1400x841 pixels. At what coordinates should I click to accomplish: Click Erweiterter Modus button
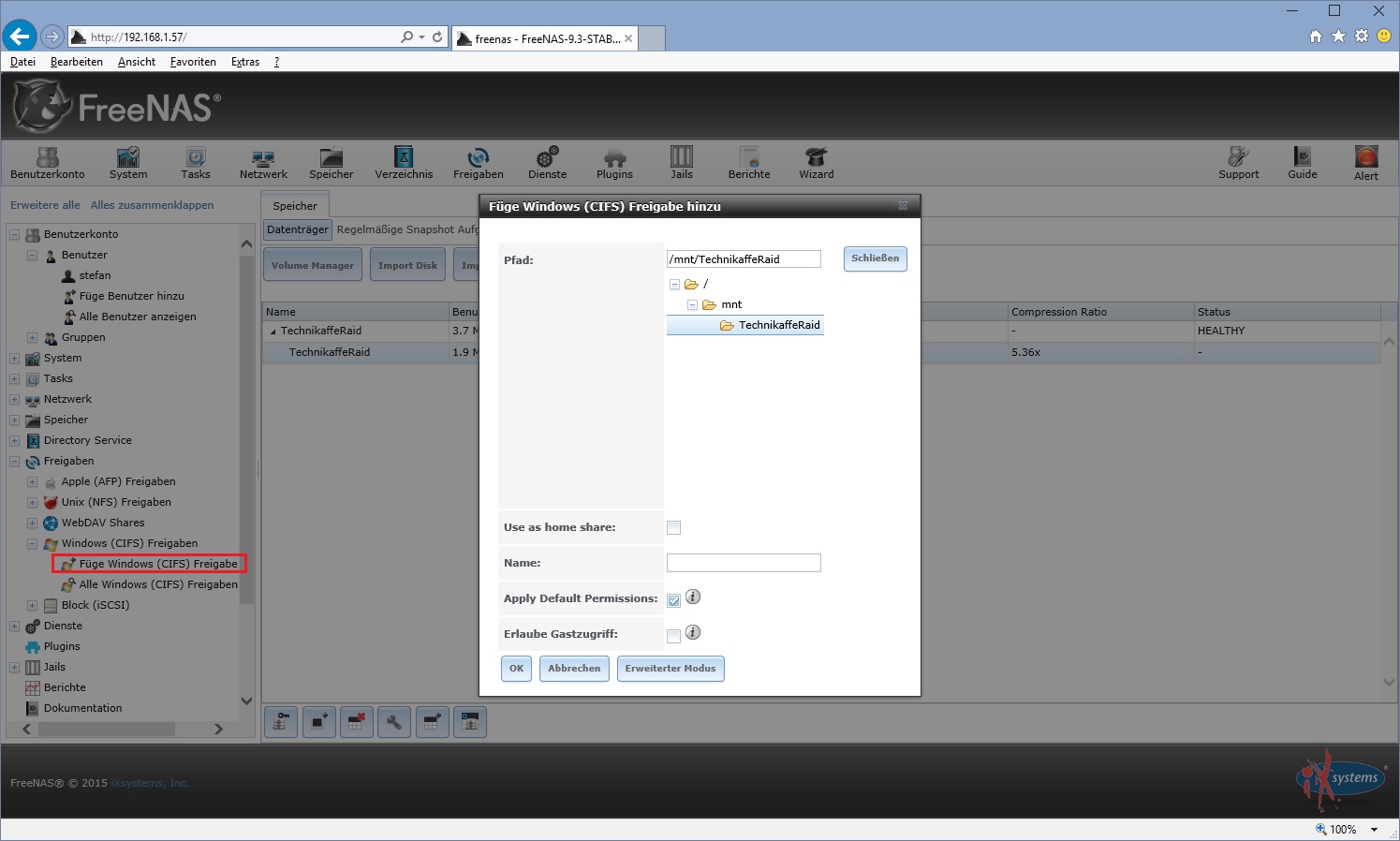(671, 669)
